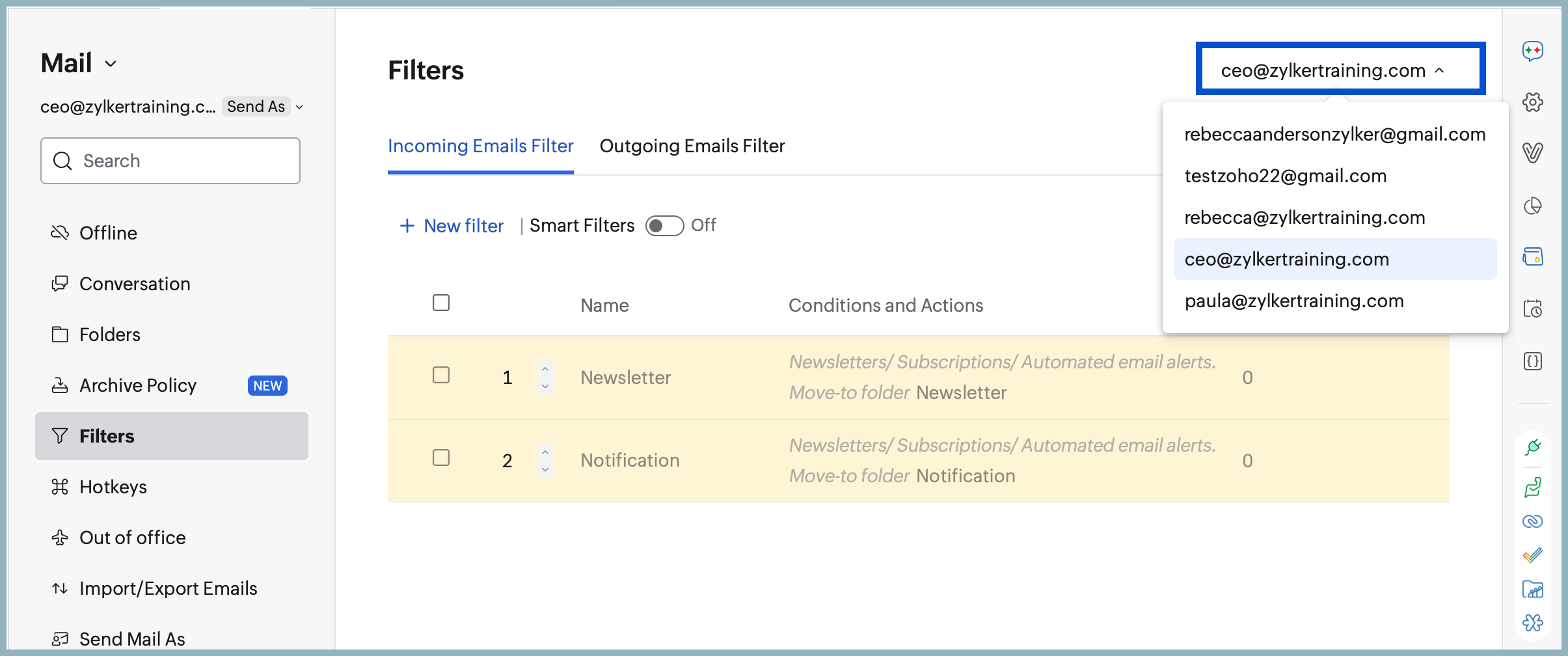
Task: Open Import/Export Emails settings
Action: tap(172, 588)
